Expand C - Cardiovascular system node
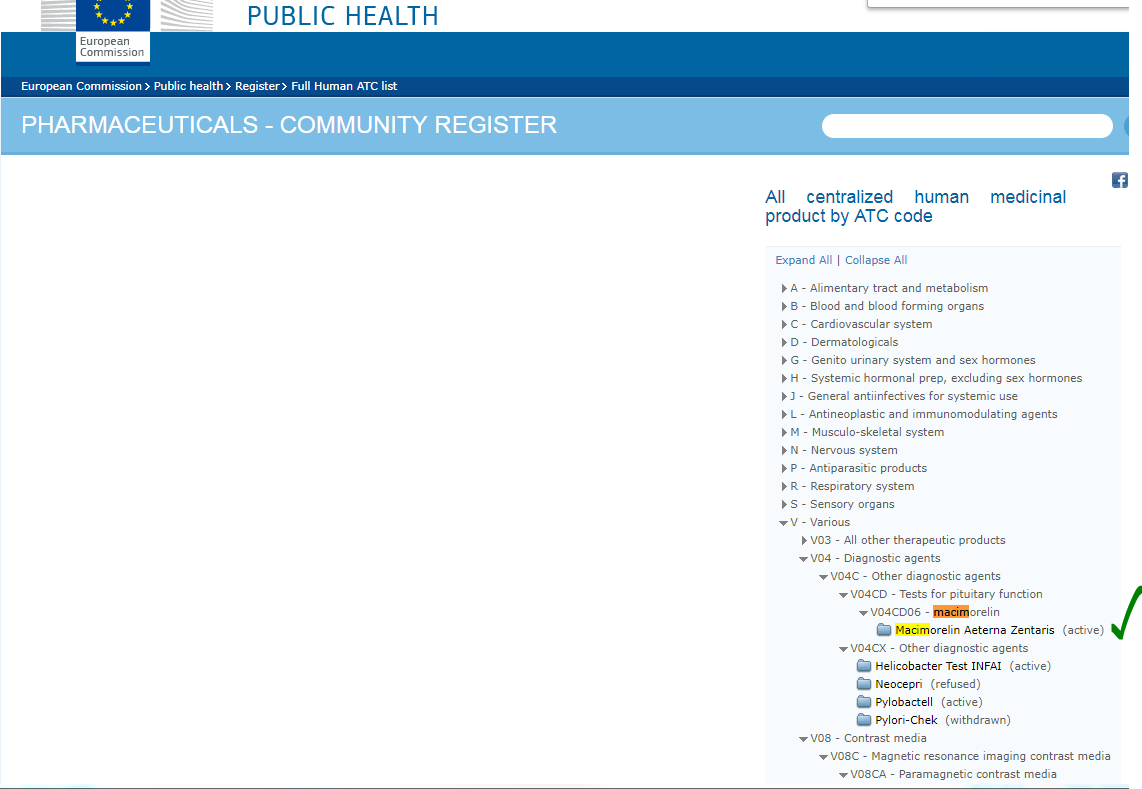Screen dimensions: 1142x789 coord(784,324)
